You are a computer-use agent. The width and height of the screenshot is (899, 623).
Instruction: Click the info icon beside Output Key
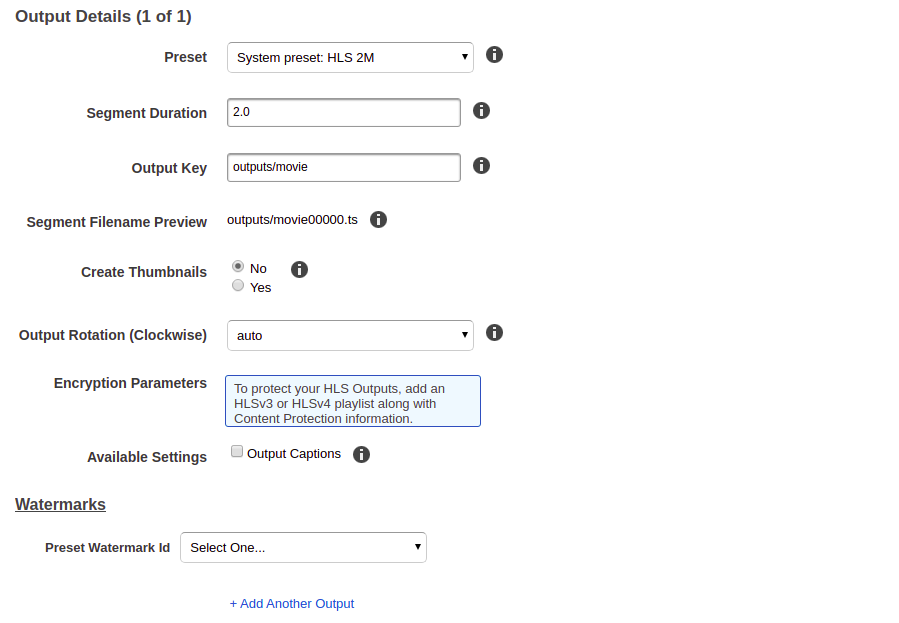(481, 166)
